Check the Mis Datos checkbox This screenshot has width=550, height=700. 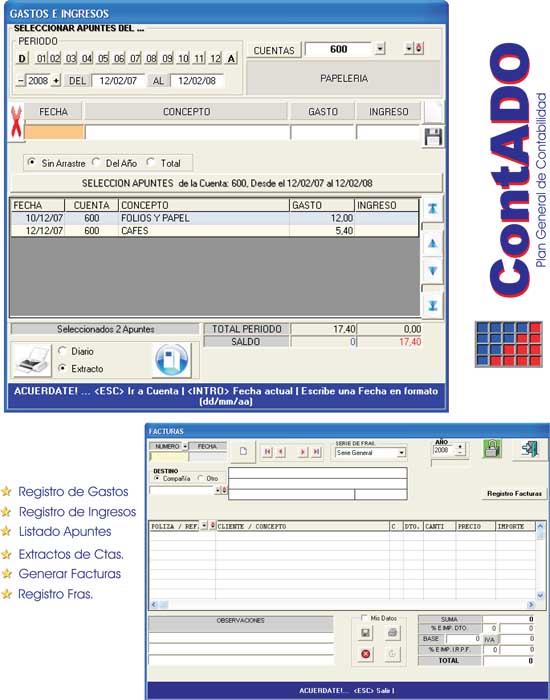pos(364,618)
